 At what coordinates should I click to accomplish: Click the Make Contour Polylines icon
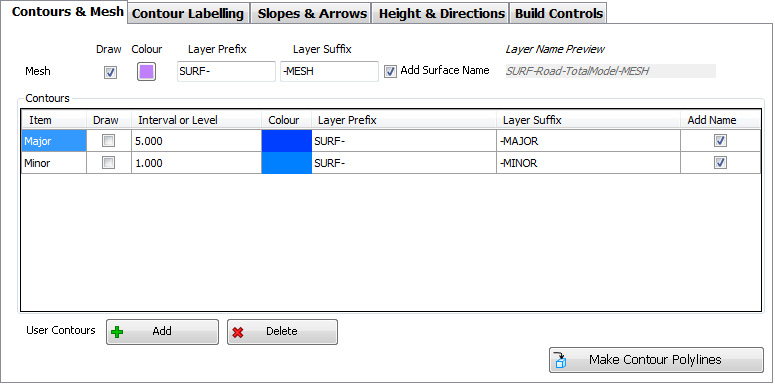(560, 360)
